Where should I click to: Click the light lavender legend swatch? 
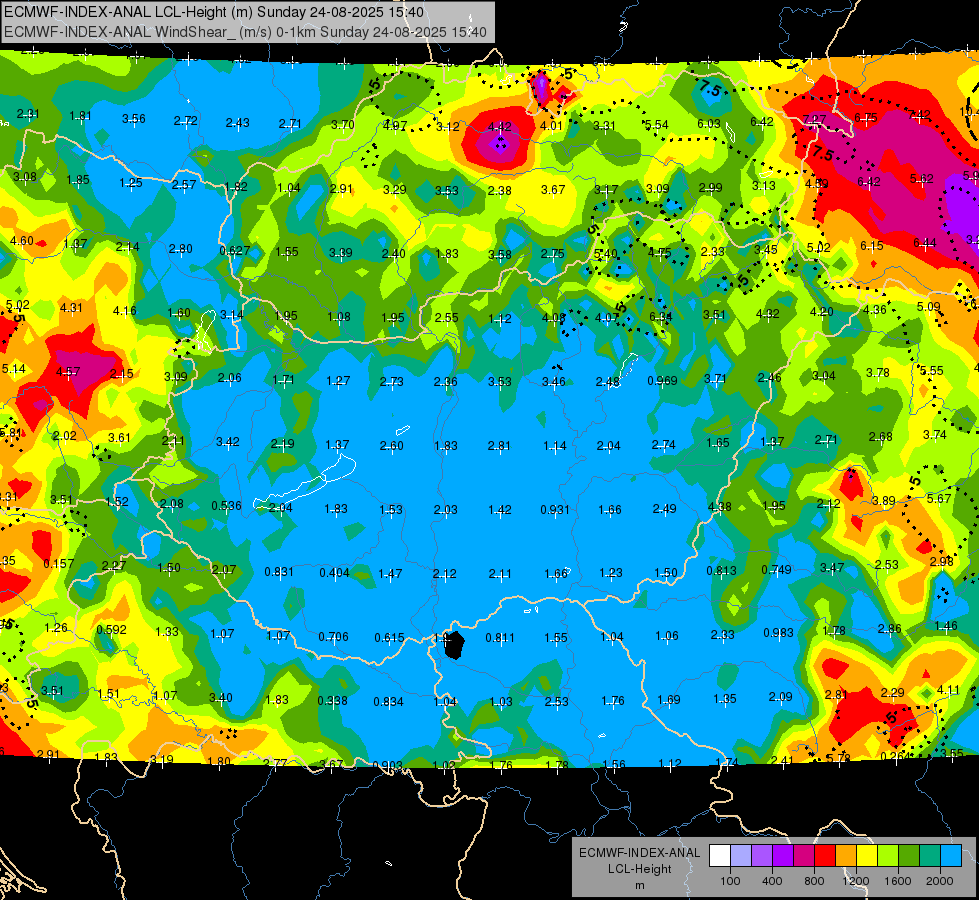740,856
